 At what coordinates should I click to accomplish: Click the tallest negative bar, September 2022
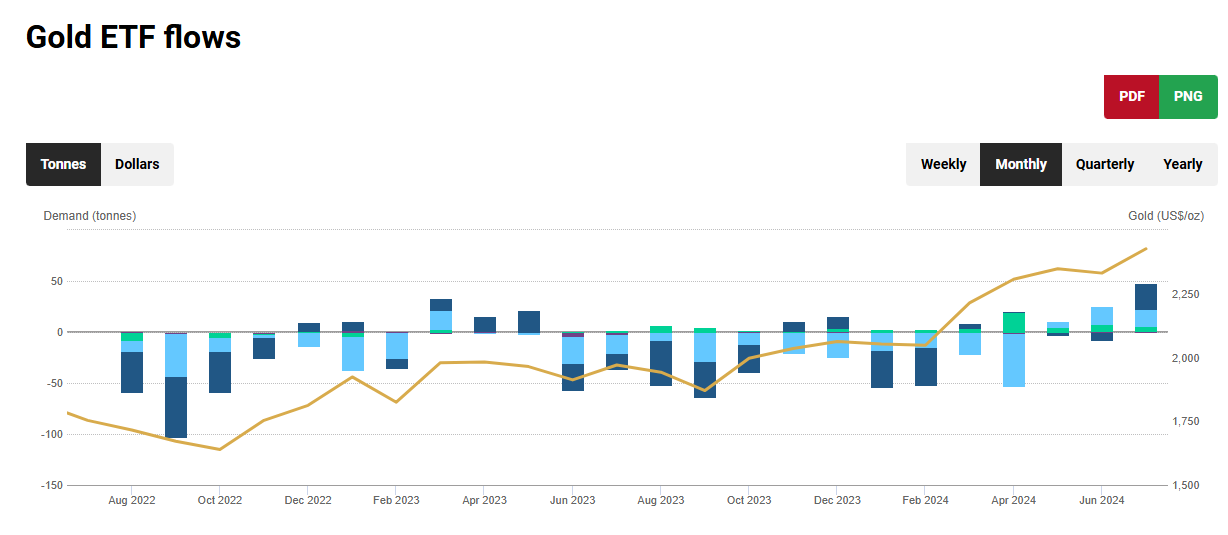click(x=176, y=407)
